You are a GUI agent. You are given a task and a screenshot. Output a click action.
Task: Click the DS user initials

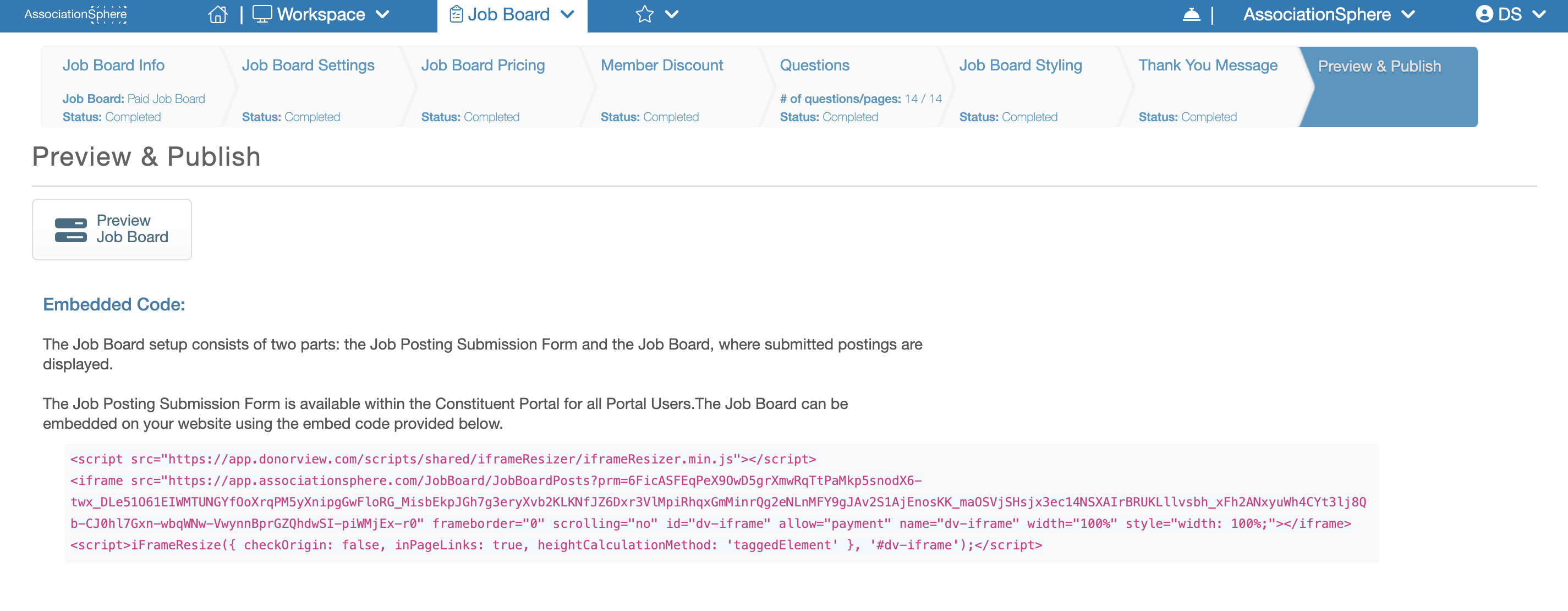click(1510, 14)
